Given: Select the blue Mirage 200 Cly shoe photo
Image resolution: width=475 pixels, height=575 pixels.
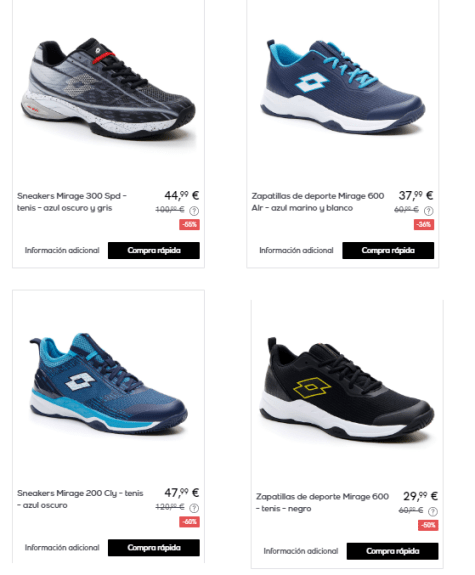Looking at the screenshot, I should click(x=108, y=383).
